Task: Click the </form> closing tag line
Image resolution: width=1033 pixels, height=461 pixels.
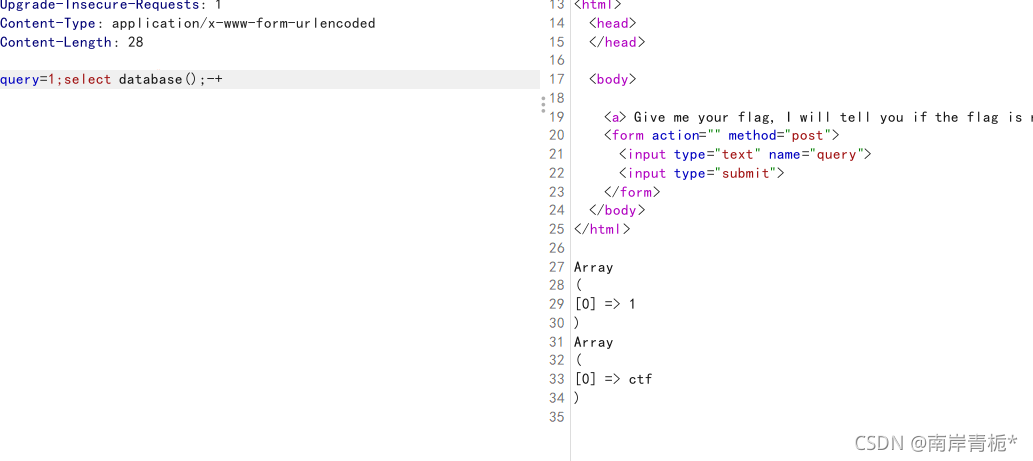Action: point(632,192)
